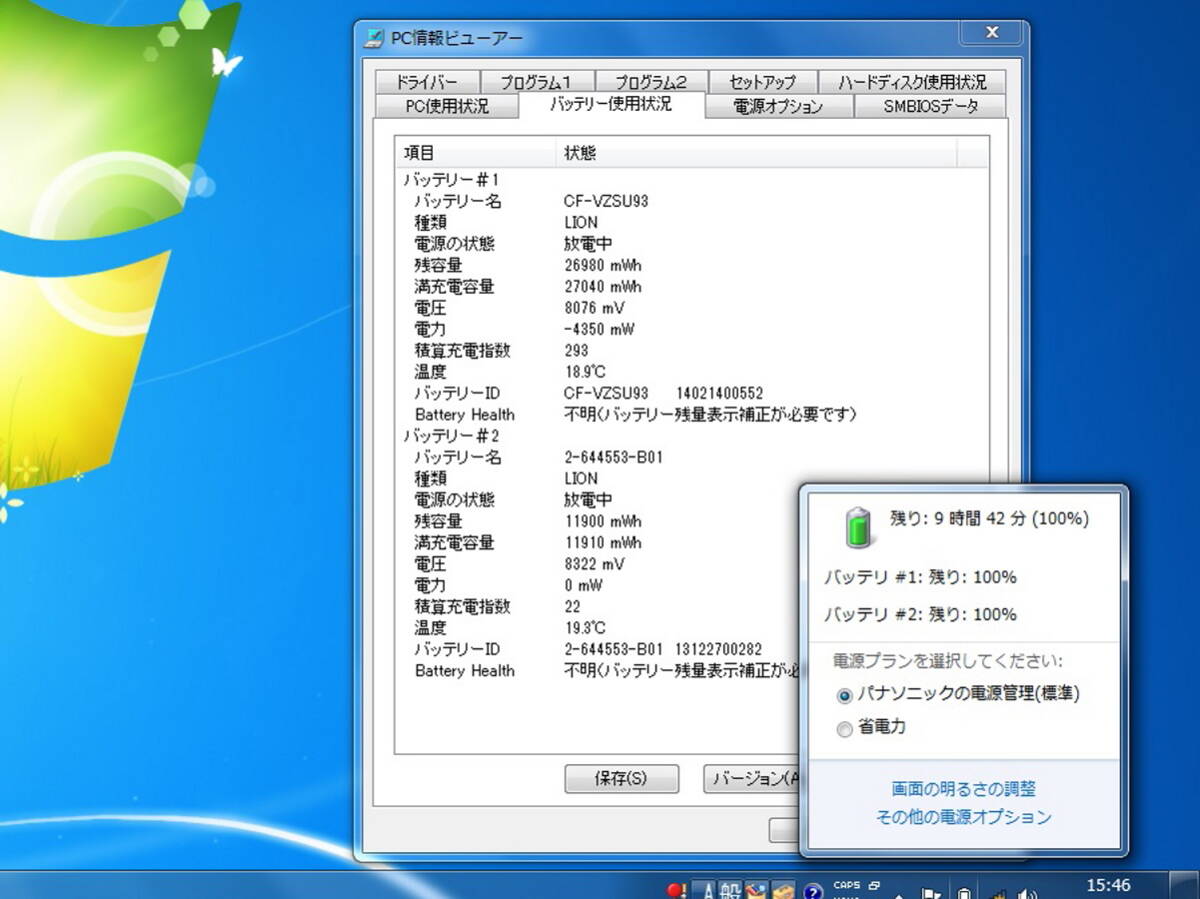This screenshot has width=1200, height=899.
Task: Open その他の電源オプション link
Action: [x=963, y=817]
